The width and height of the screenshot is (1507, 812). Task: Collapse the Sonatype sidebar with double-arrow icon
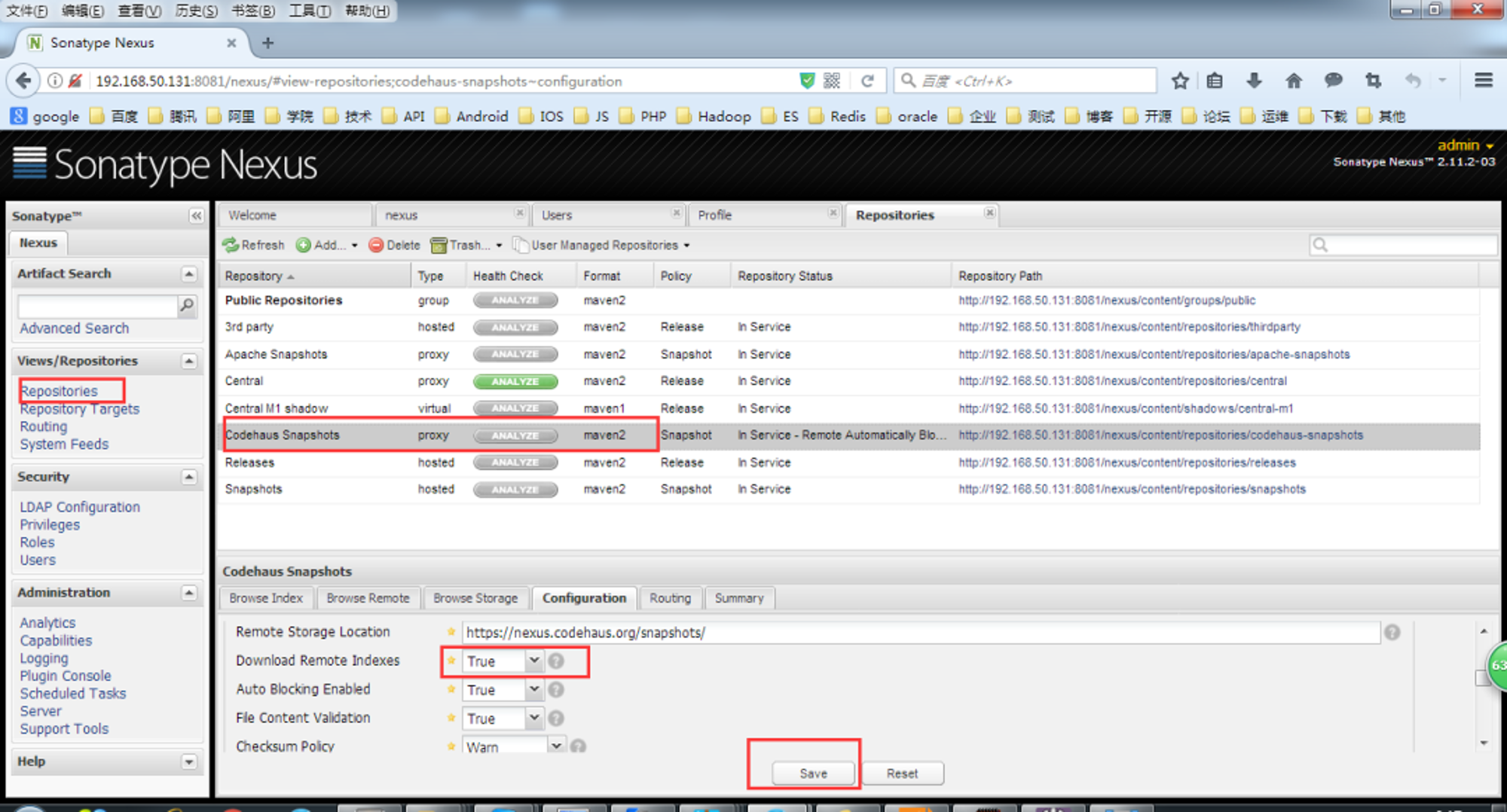pyautogui.click(x=196, y=216)
